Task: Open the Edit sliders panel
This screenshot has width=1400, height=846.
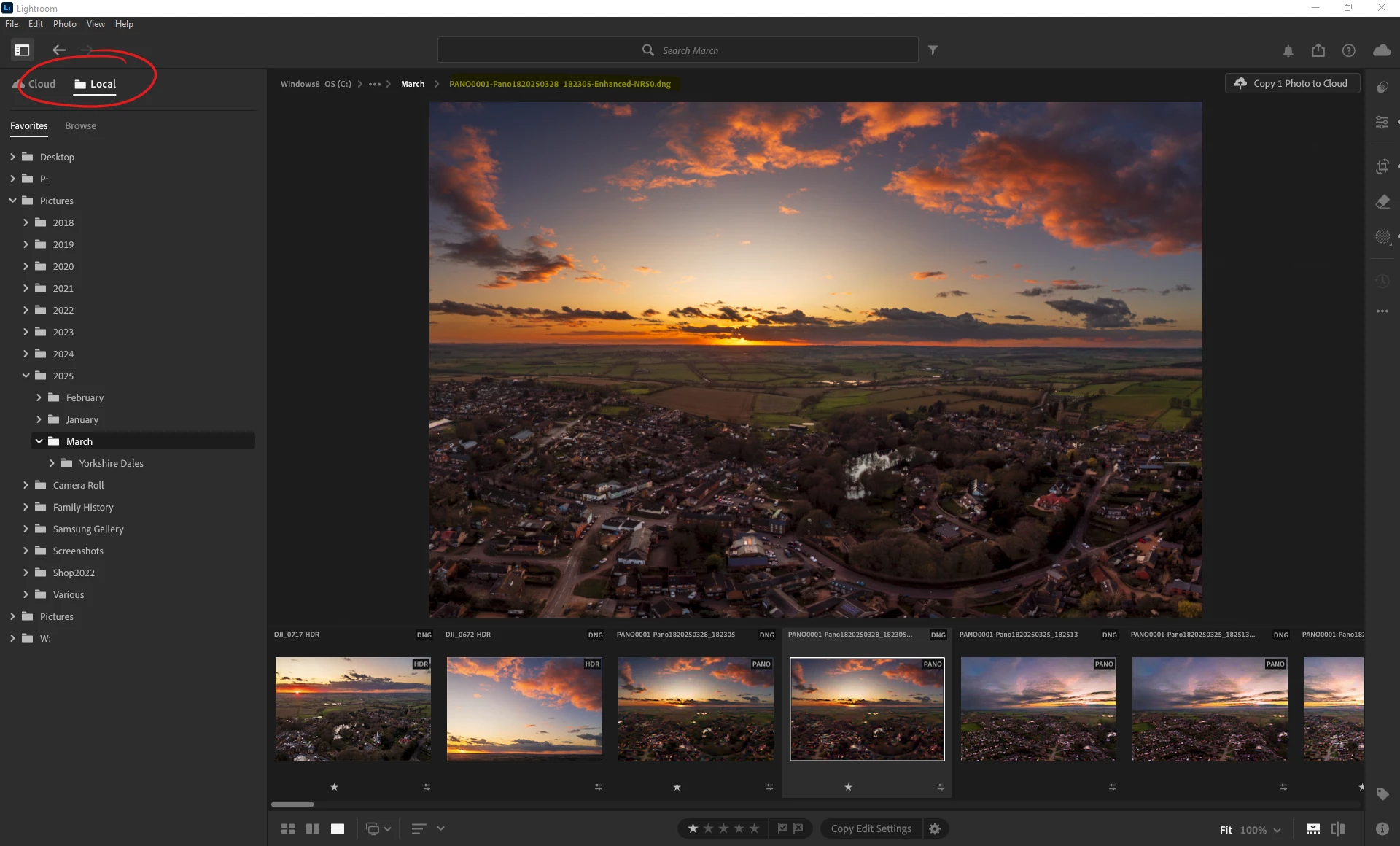Action: point(1382,123)
